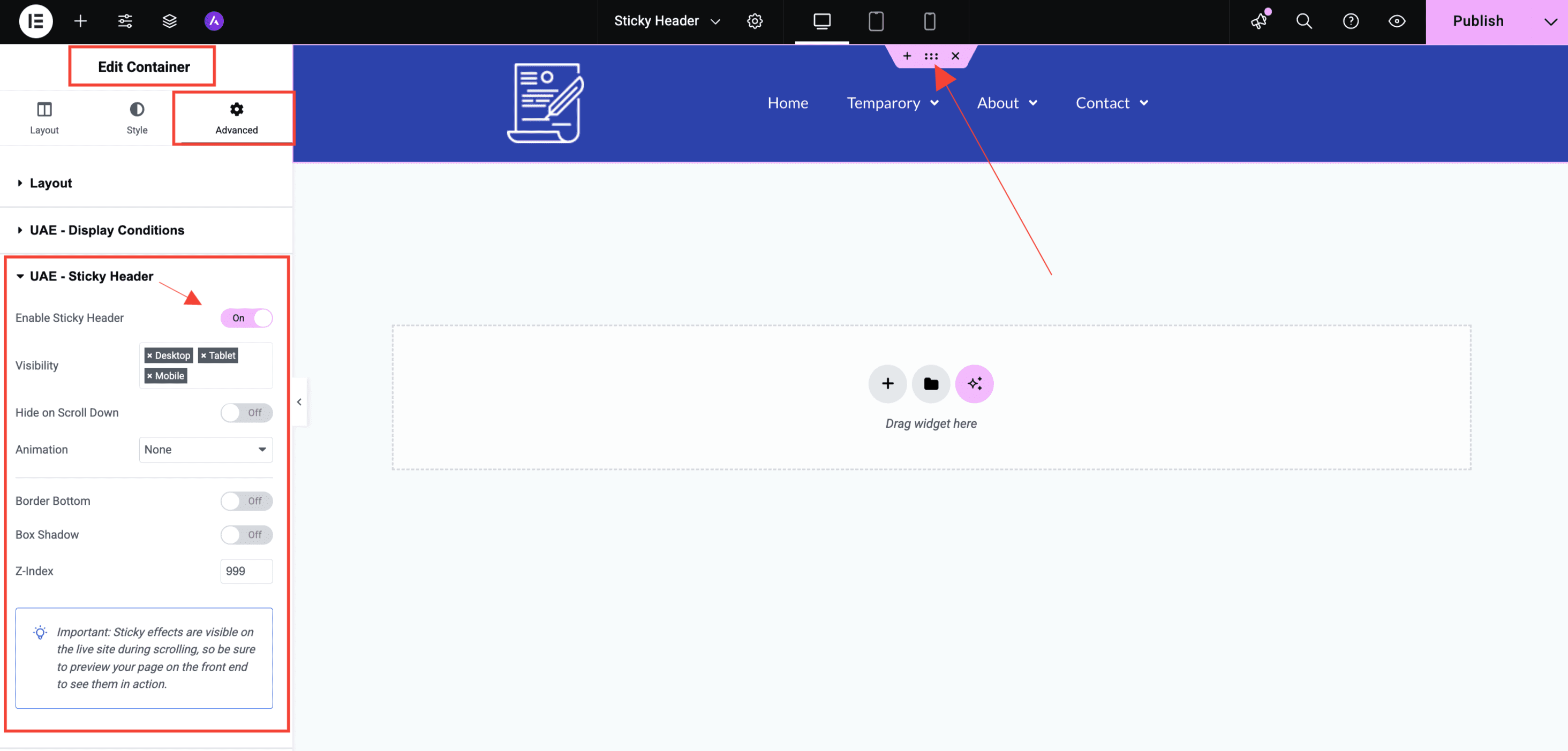Click the purple Astra icon

pyautogui.click(x=214, y=21)
